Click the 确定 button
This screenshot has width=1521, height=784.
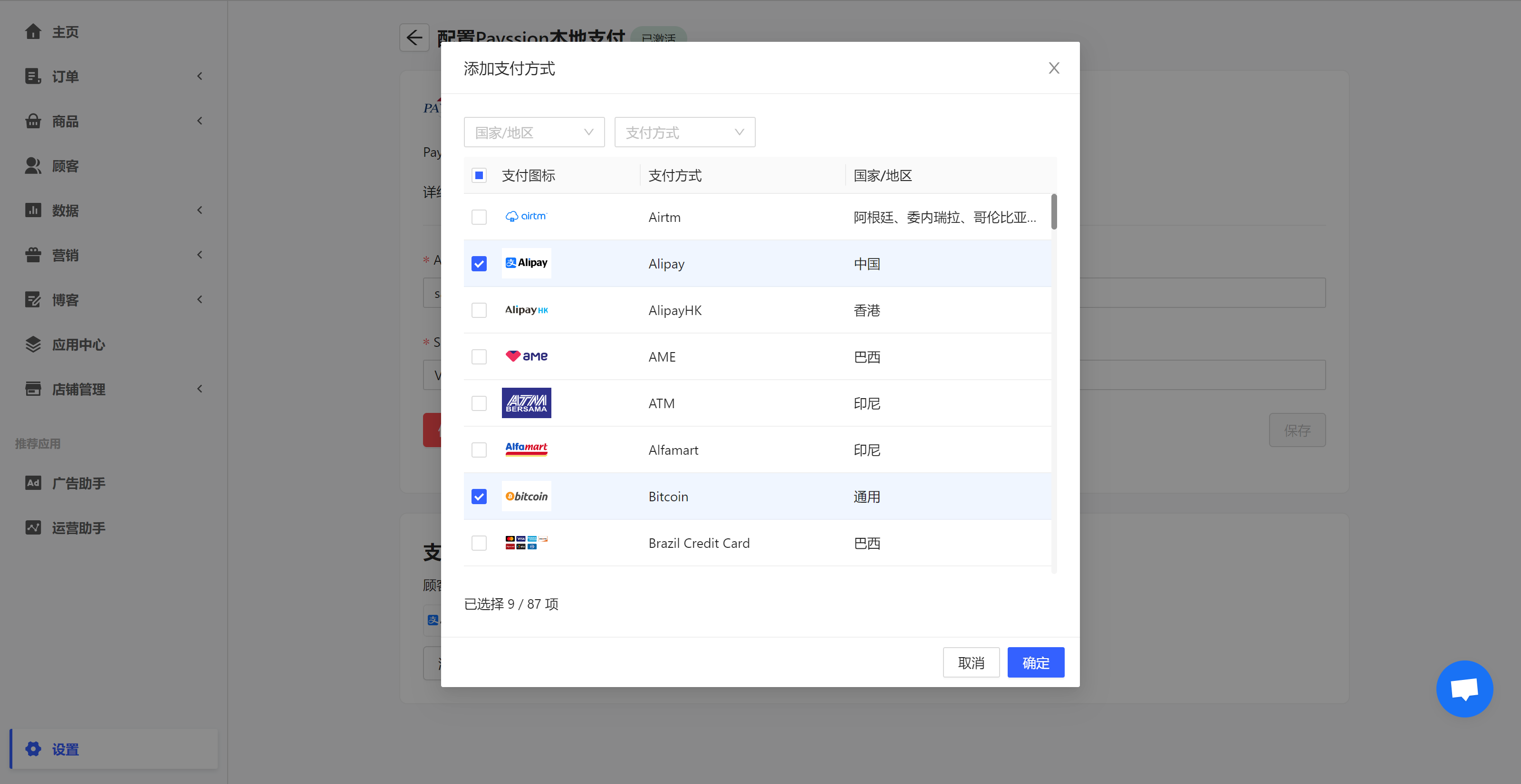tap(1036, 662)
